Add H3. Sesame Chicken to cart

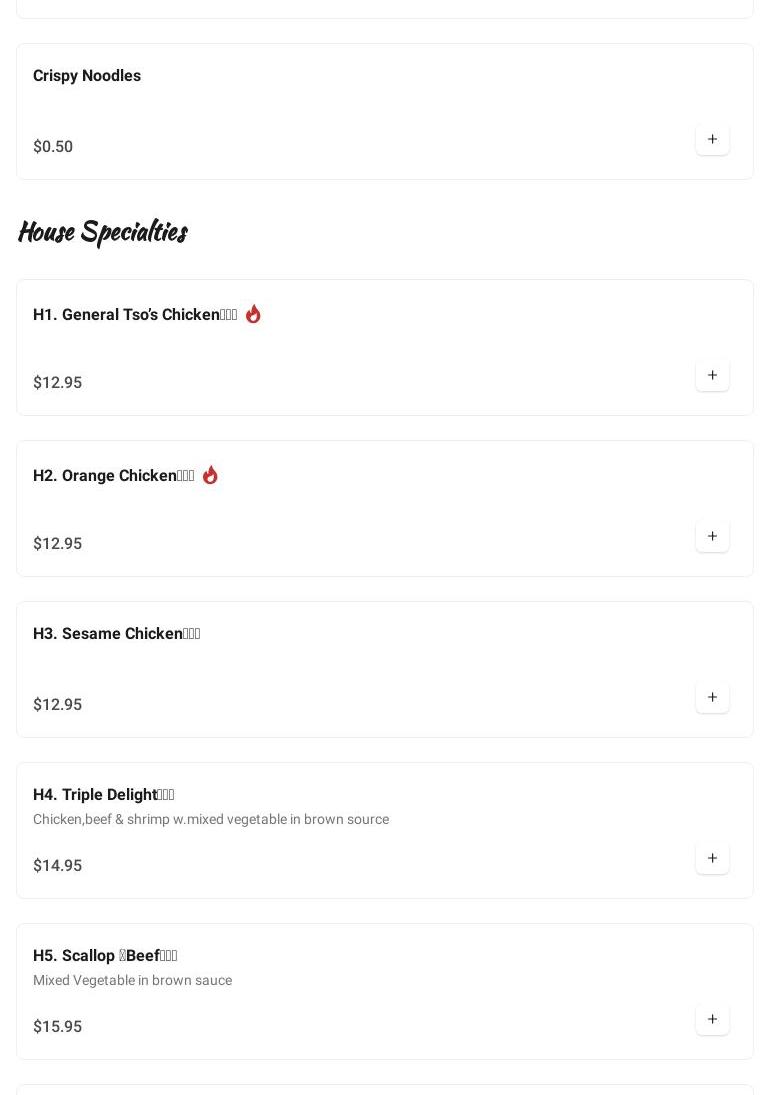tap(712, 698)
